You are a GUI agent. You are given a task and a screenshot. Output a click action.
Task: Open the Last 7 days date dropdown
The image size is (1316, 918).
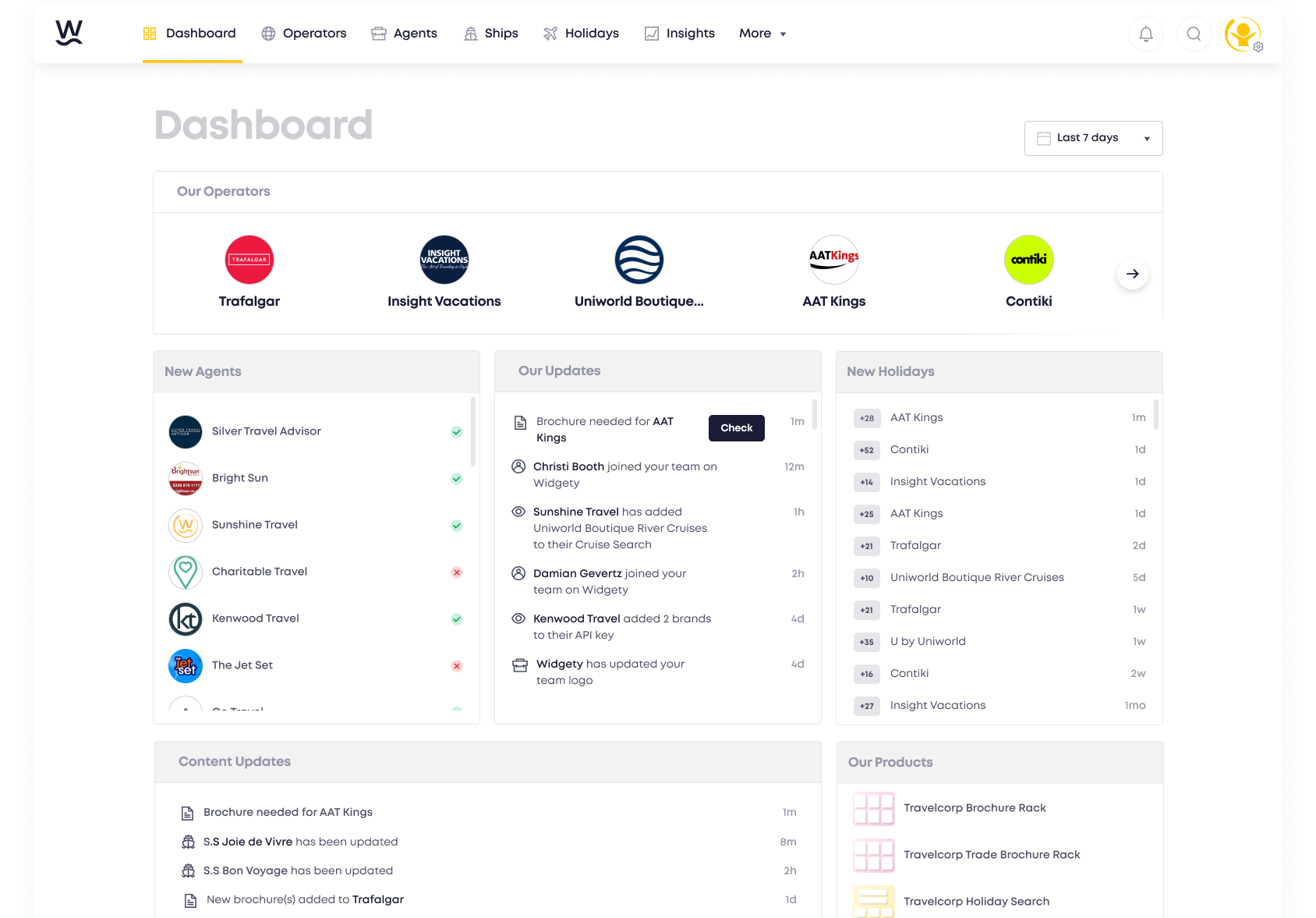coord(1093,138)
